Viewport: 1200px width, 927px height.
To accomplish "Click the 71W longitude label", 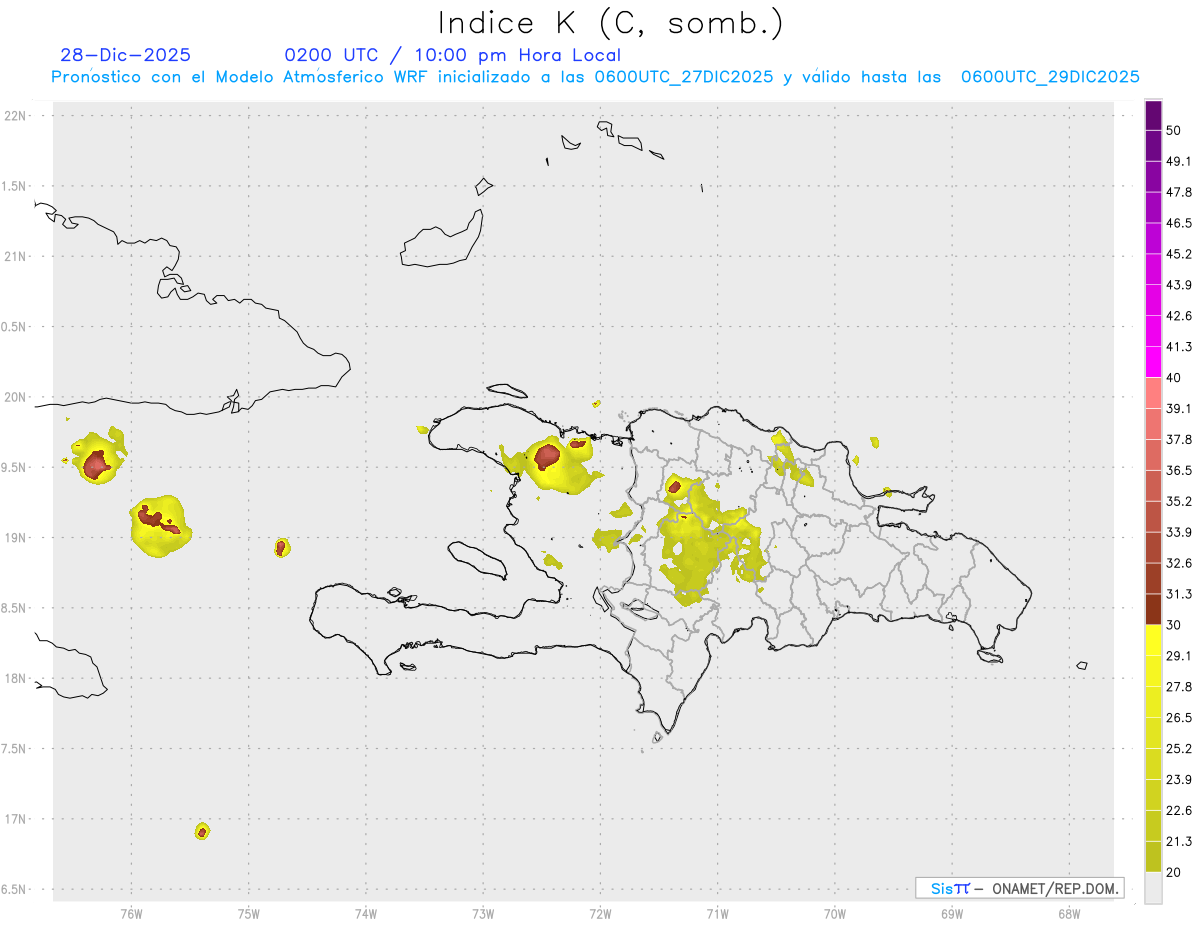I will pyautogui.click(x=717, y=913).
